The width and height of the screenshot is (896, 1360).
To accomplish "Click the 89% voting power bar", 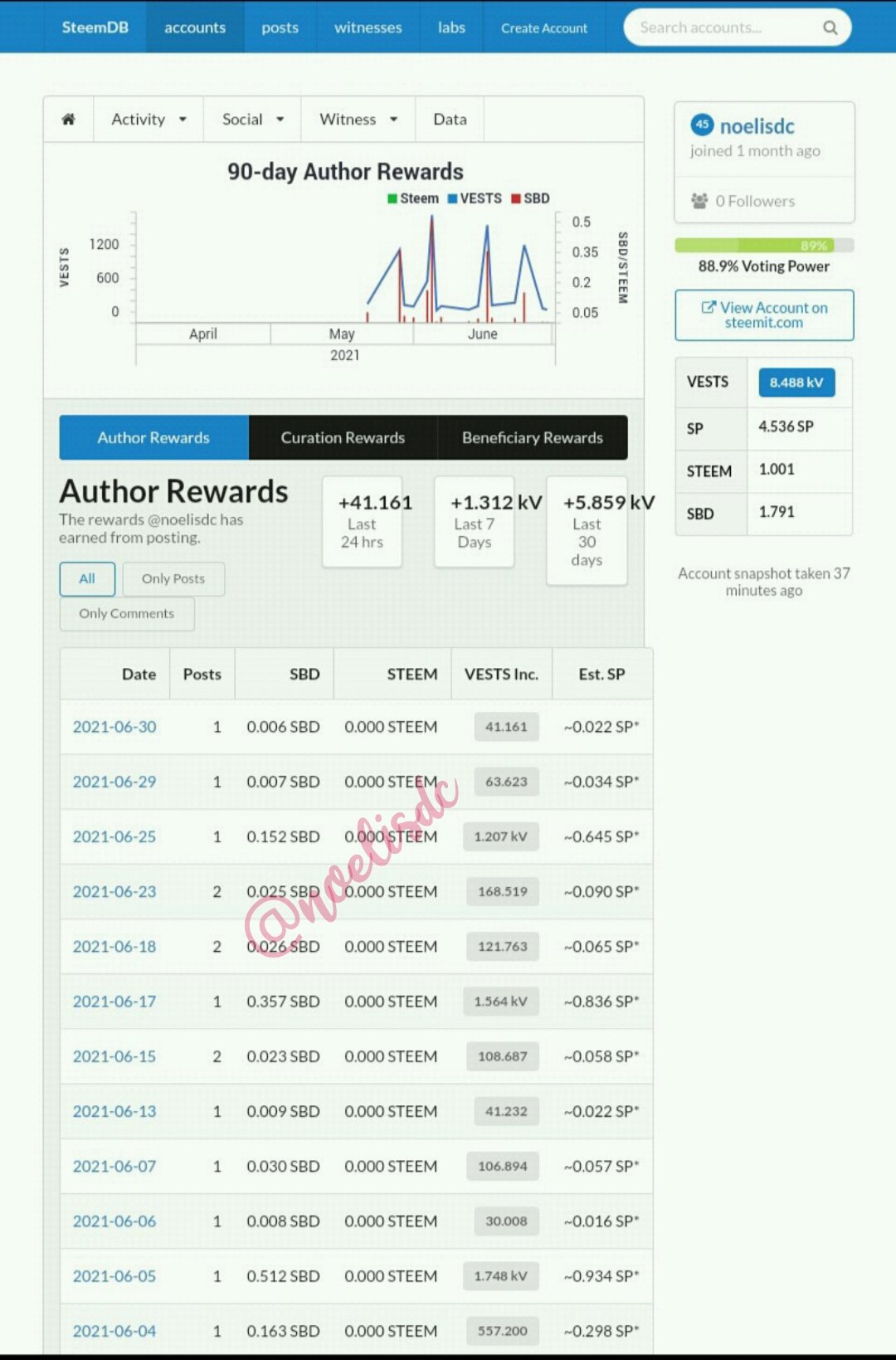I will pos(764,246).
